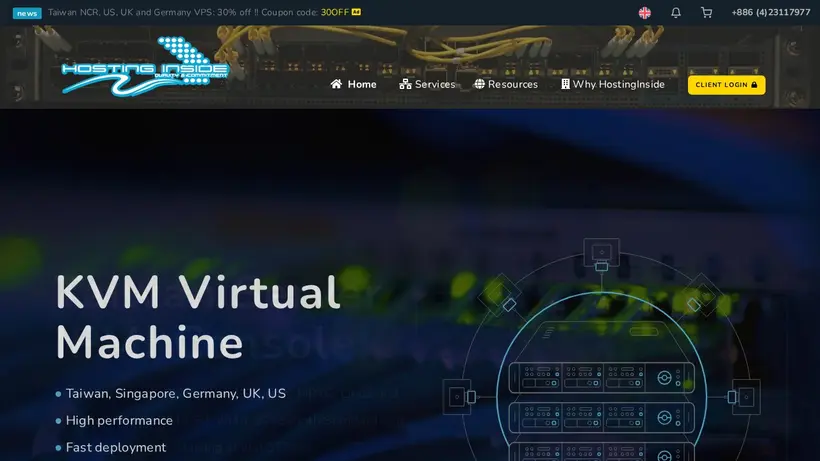
Task: Click the news badge label
Action: pos(27,13)
